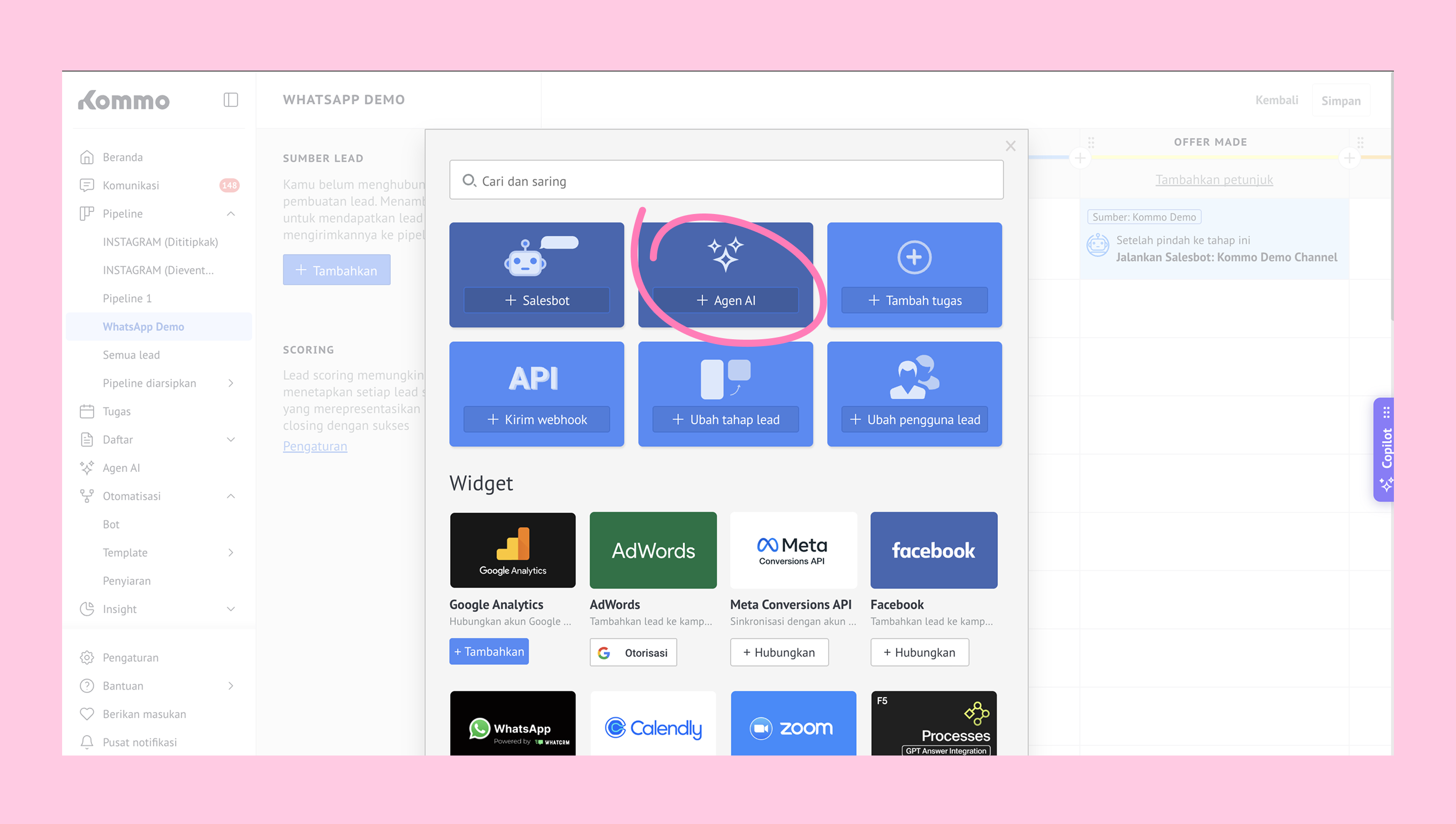Click the Pusat notifikasi bell icon
This screenshot has height=824, width=1456.
pos(87,742)
